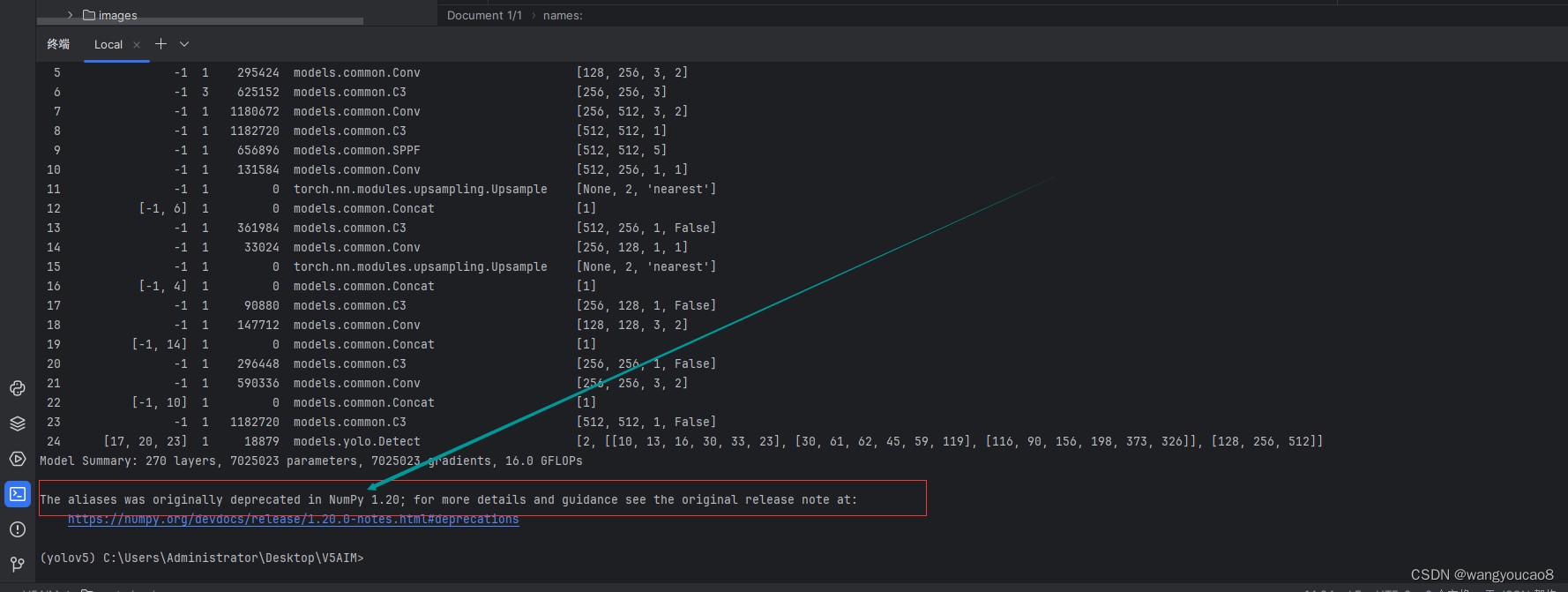1568x592 pixels.
Task: Click the 终端 terminal panel title
Action: tap(58, 44)
